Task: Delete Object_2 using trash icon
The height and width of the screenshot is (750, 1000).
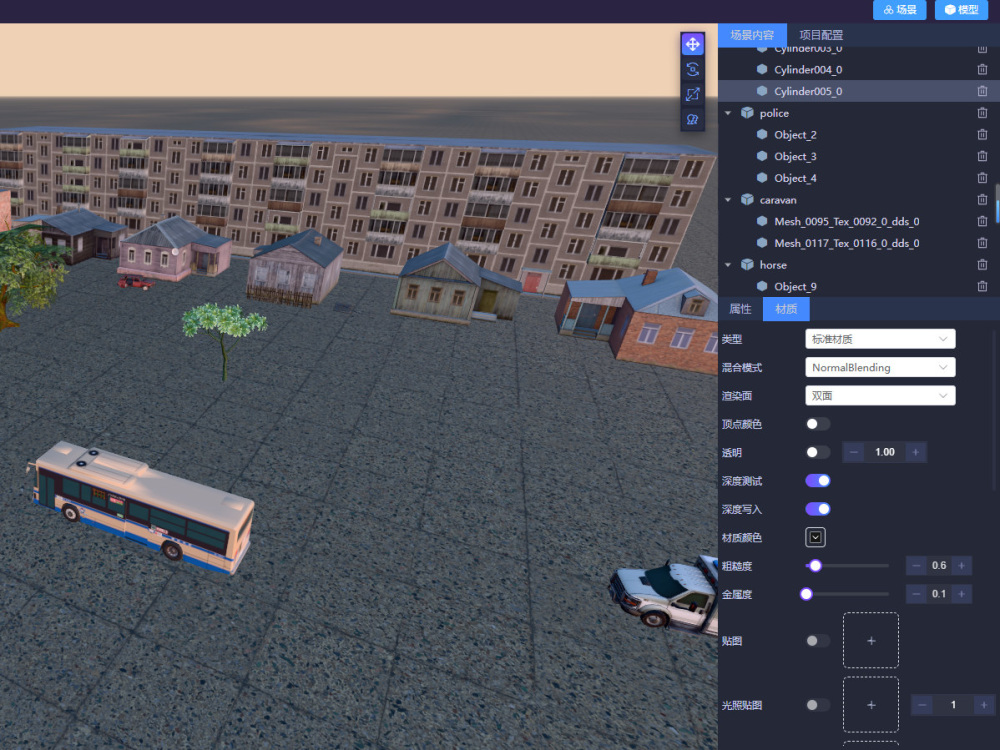Action: click(x=982, y=135)
